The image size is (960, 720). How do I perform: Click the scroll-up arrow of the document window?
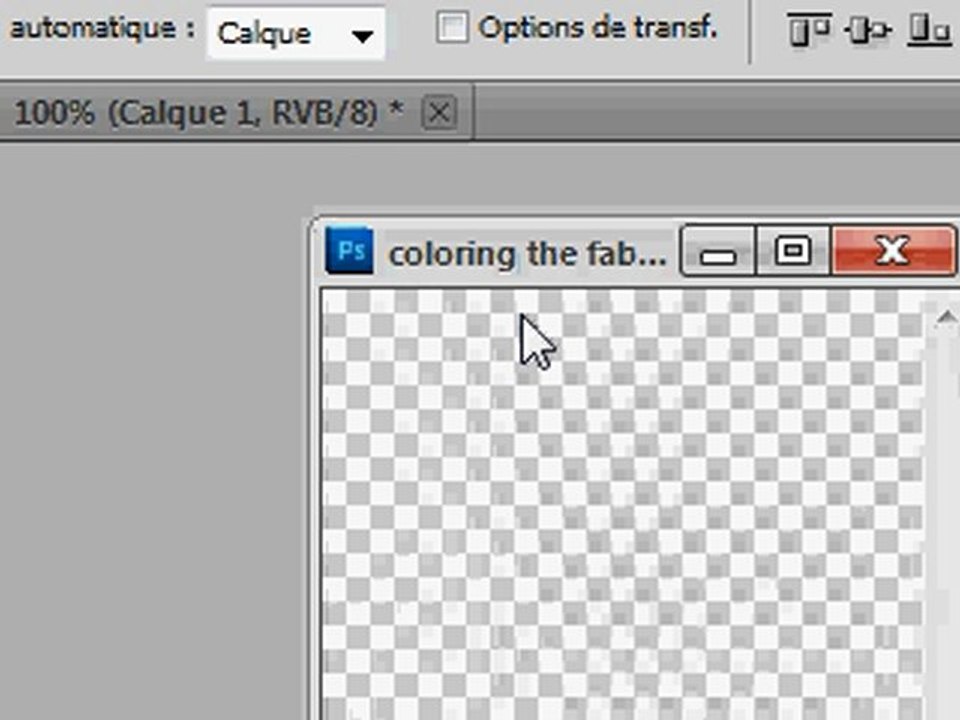coord(946,317)
